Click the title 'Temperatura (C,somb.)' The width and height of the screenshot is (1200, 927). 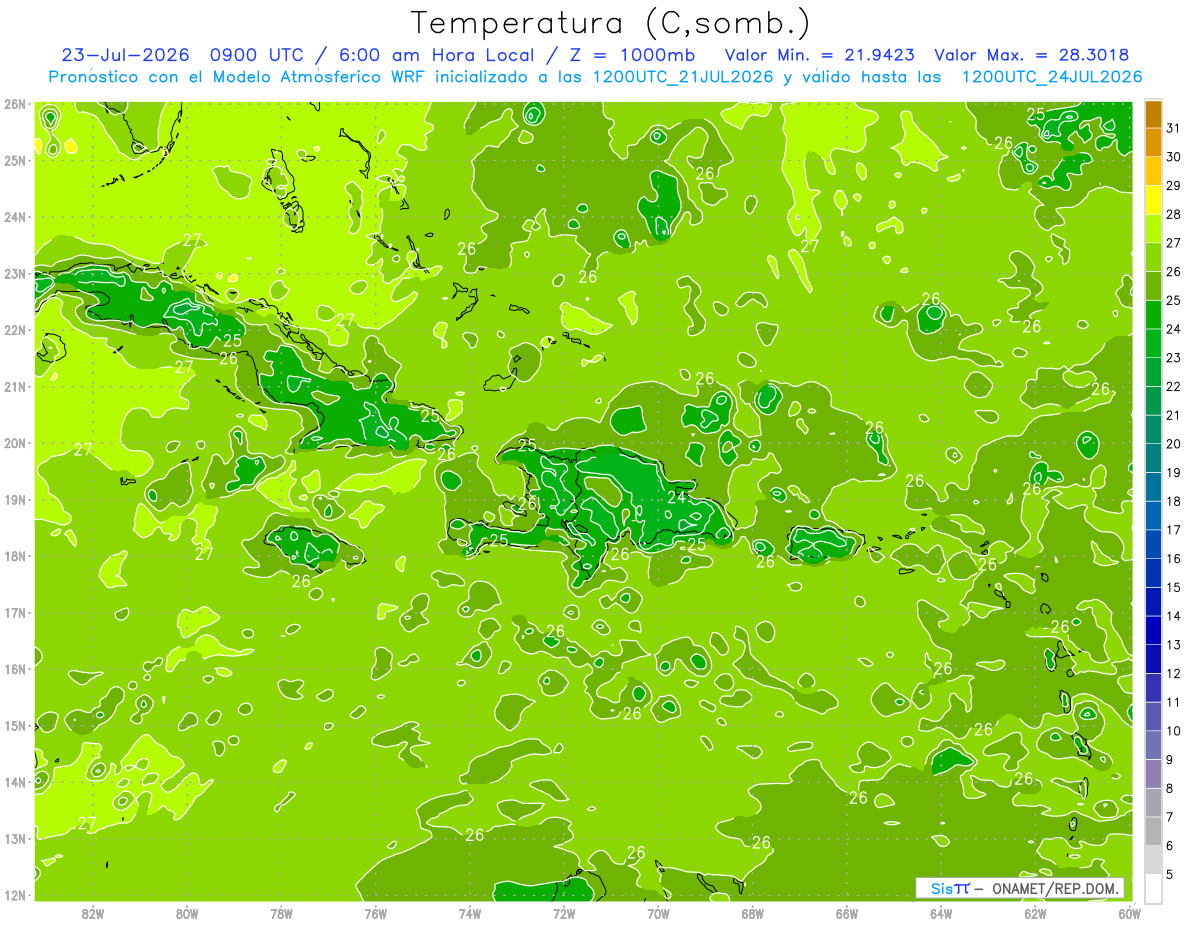610,24
